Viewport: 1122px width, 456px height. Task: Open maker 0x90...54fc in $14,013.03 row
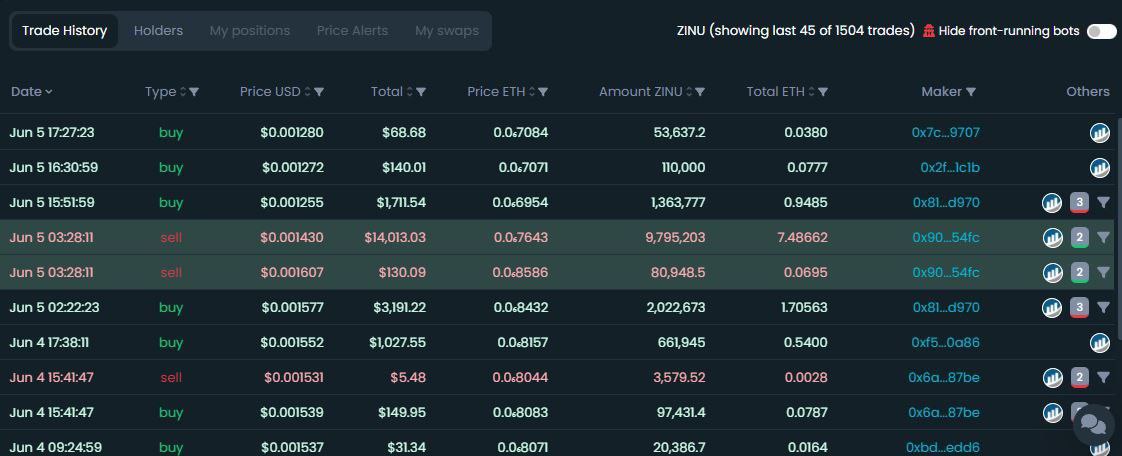pyautogui.click(x=946, y=237)
